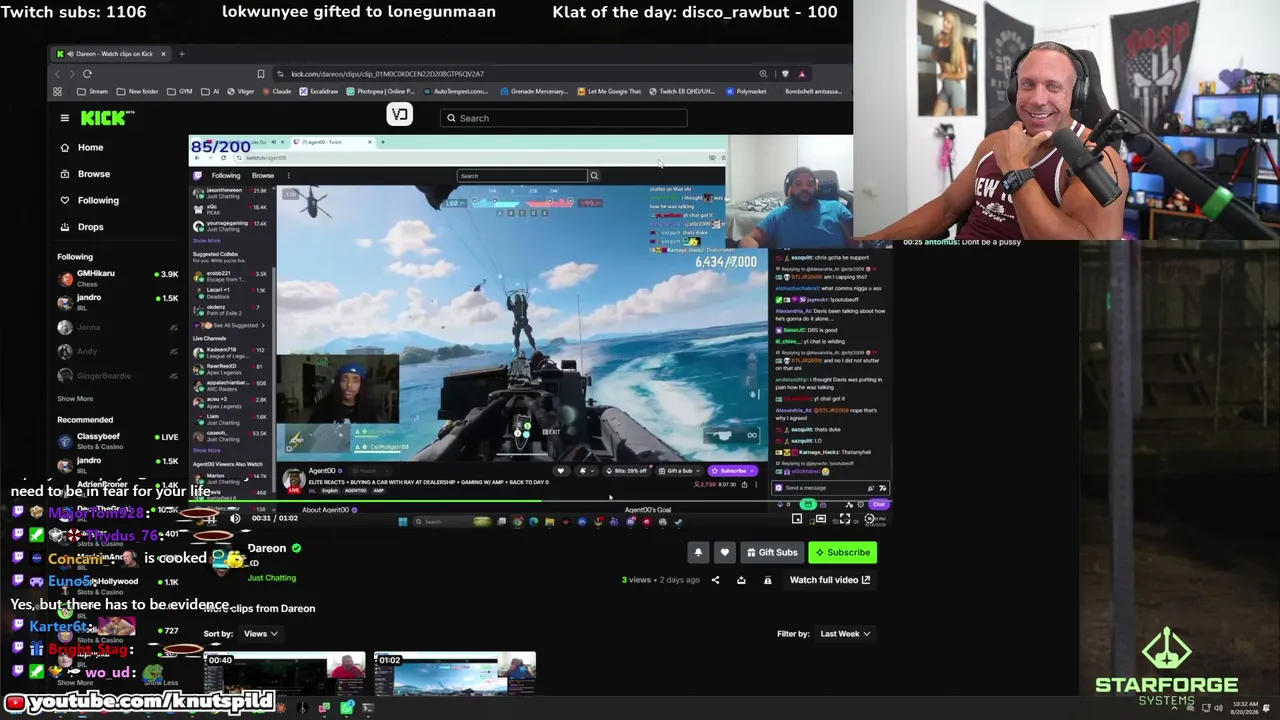Image resolution: width=1280 pixels, height=720 pixels.
Task: Open the 01:02 clip thumbnail
Action: [x=455, y=674]
